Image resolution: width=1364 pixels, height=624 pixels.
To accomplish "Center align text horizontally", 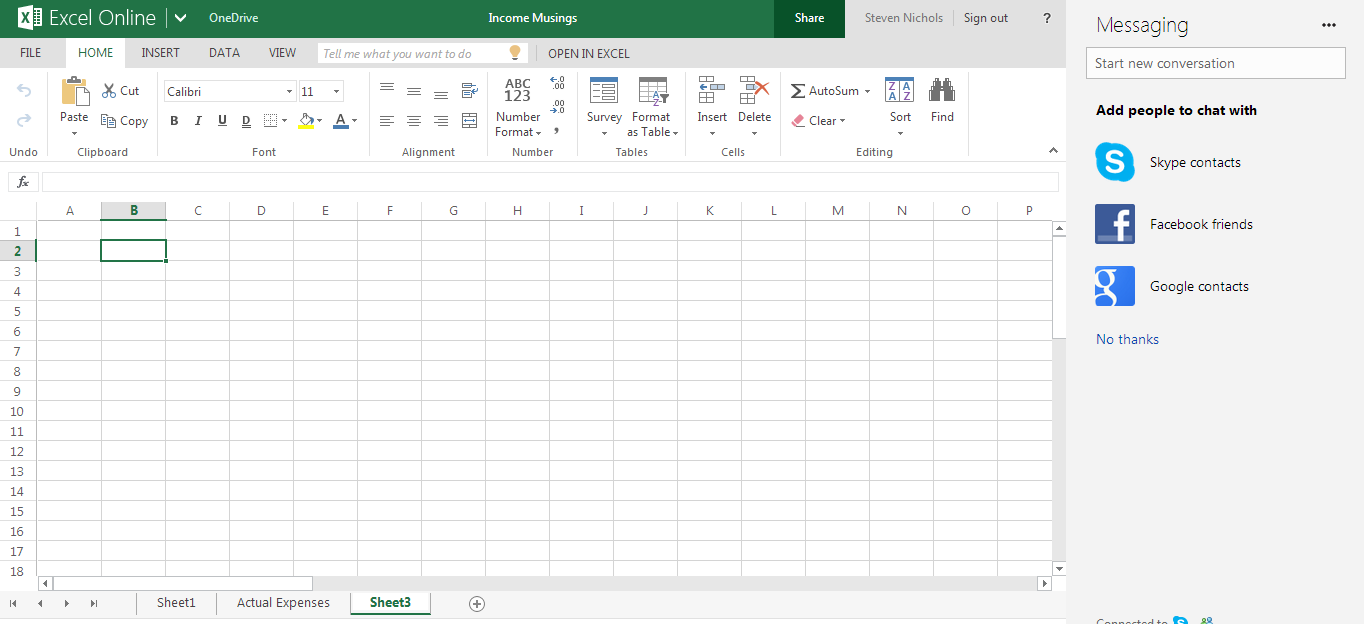I will click(413, 121).
